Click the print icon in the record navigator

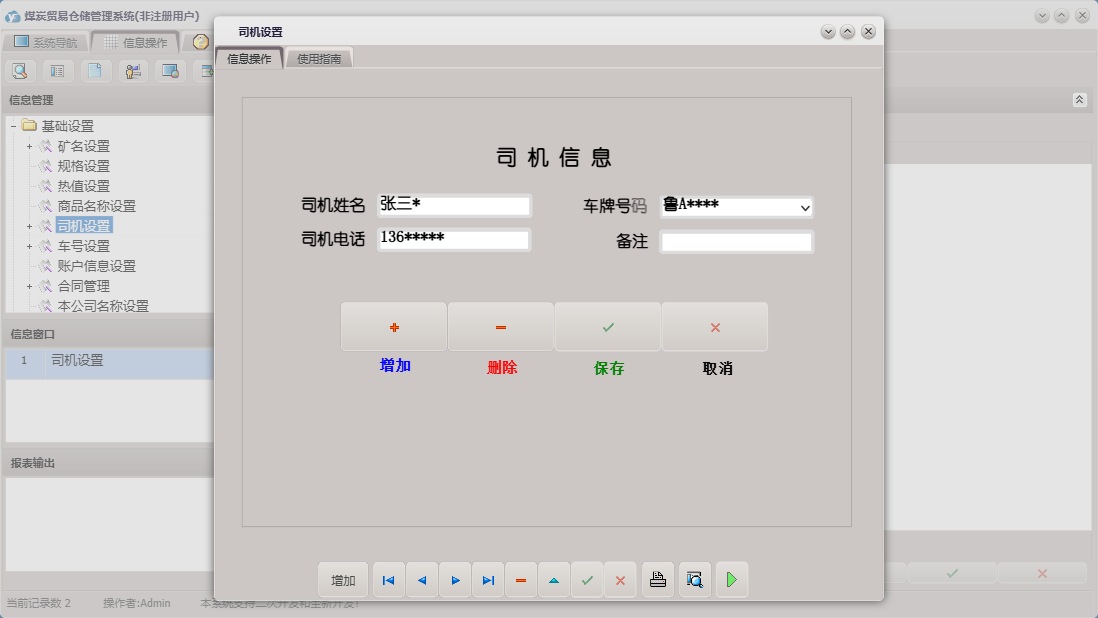(657, 579)
